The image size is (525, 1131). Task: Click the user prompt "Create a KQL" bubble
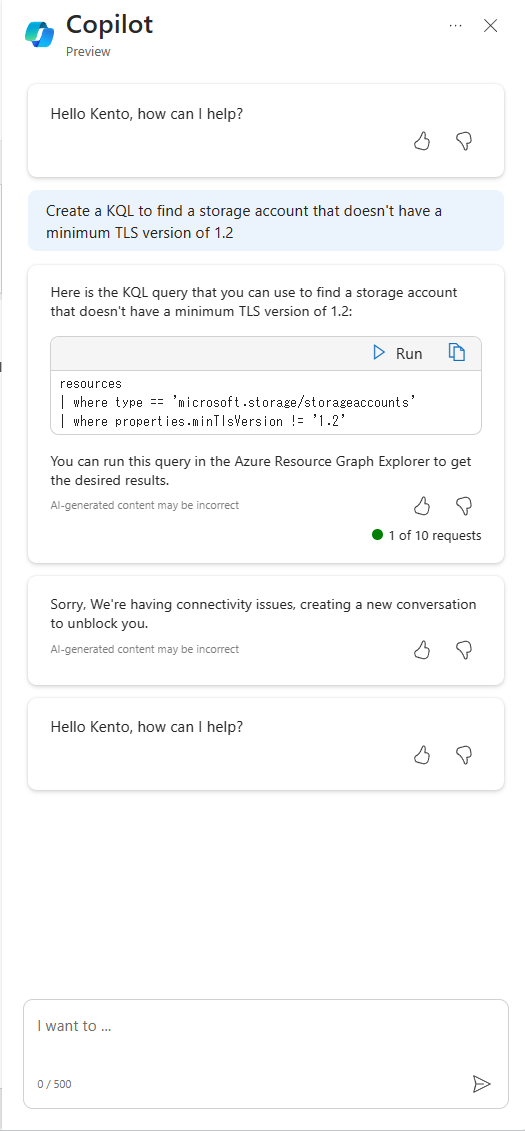[265, 221]
